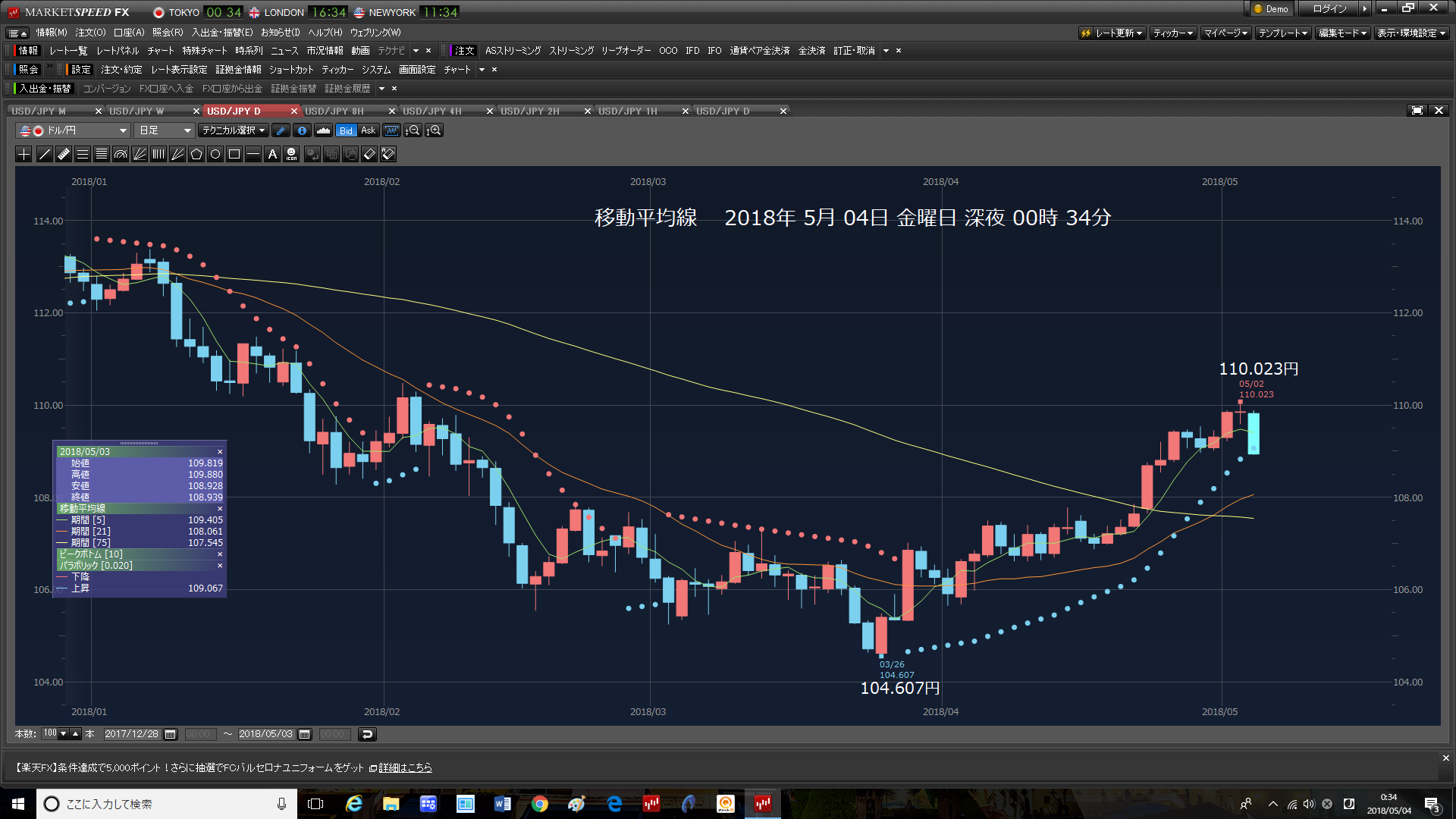Select the polygon shape tool
This screenshot has height=819, width=1456.
196,155
